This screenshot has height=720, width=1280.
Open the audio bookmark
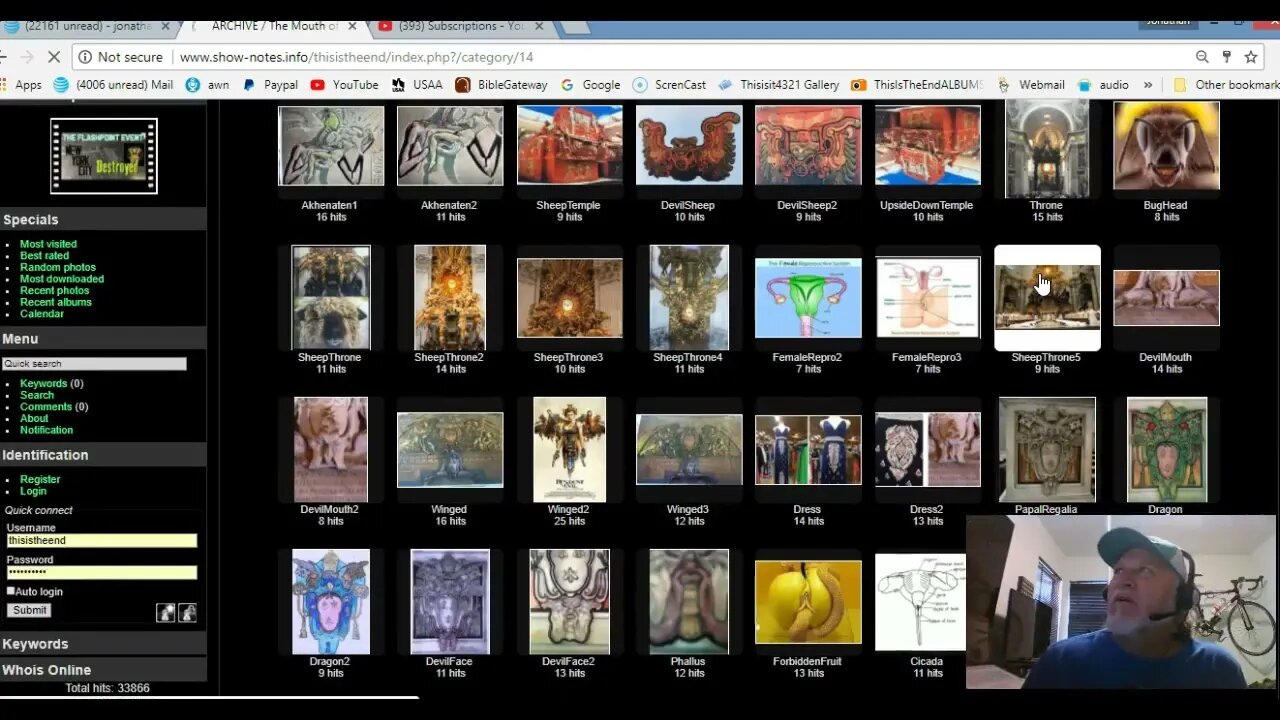point(1103,85)
